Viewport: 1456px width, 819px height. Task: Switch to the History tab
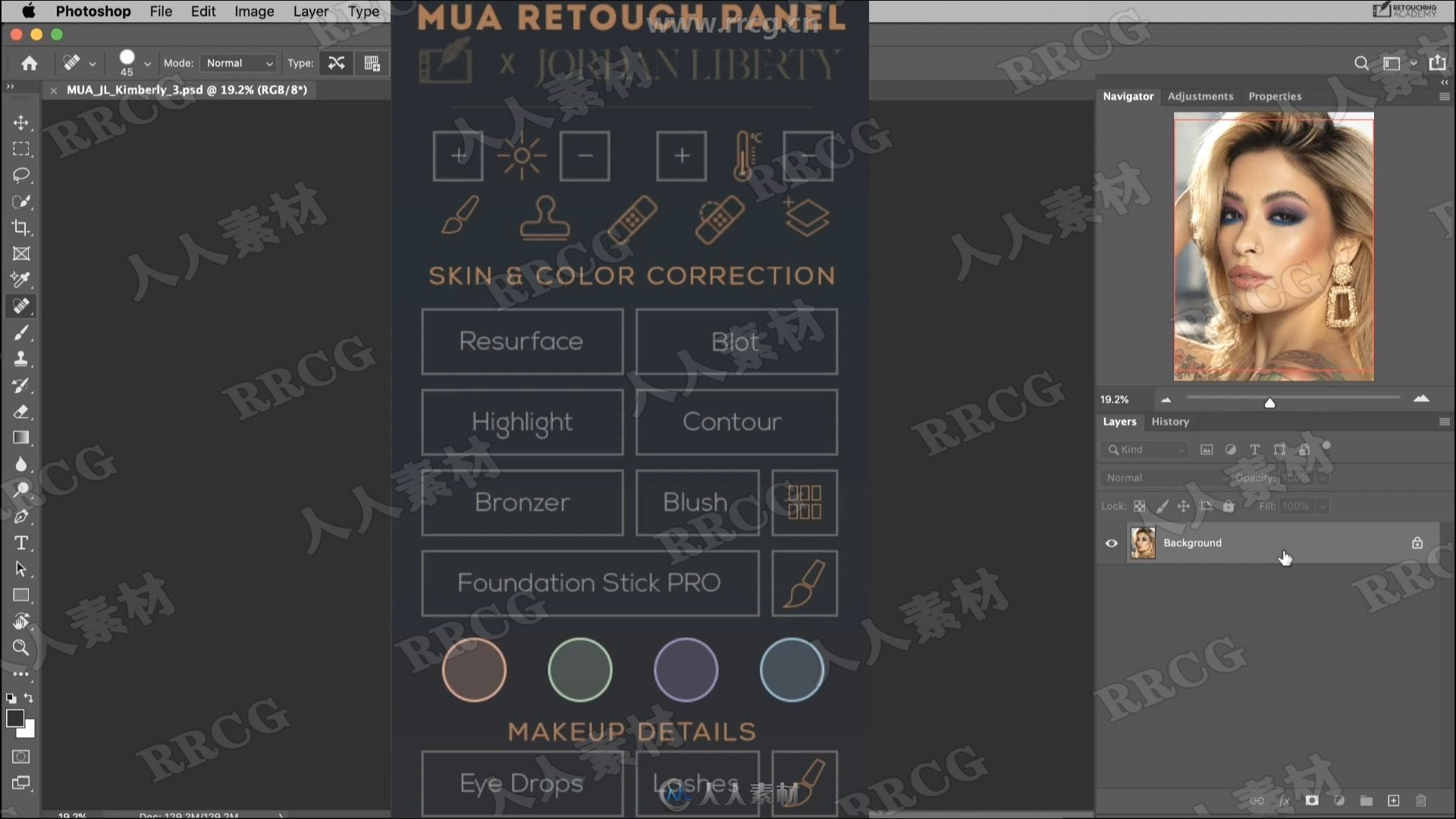(x=1170, y=422)
